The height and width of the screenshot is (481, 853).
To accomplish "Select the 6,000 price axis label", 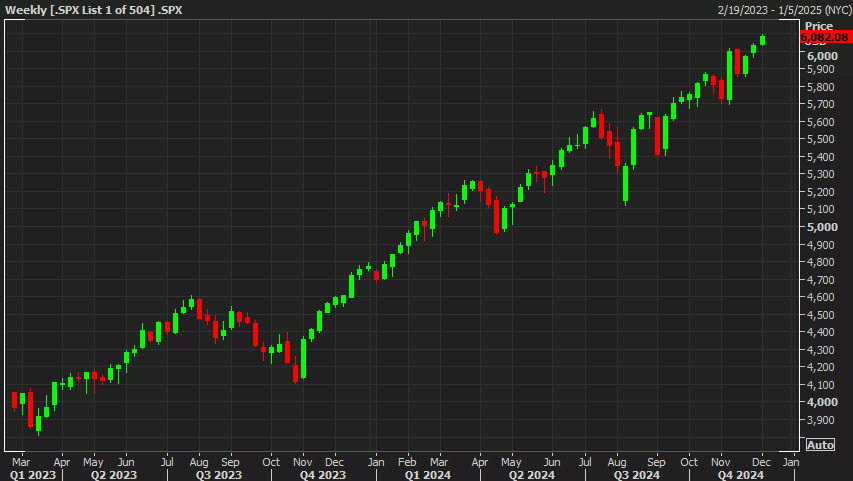I will [822, 56].
